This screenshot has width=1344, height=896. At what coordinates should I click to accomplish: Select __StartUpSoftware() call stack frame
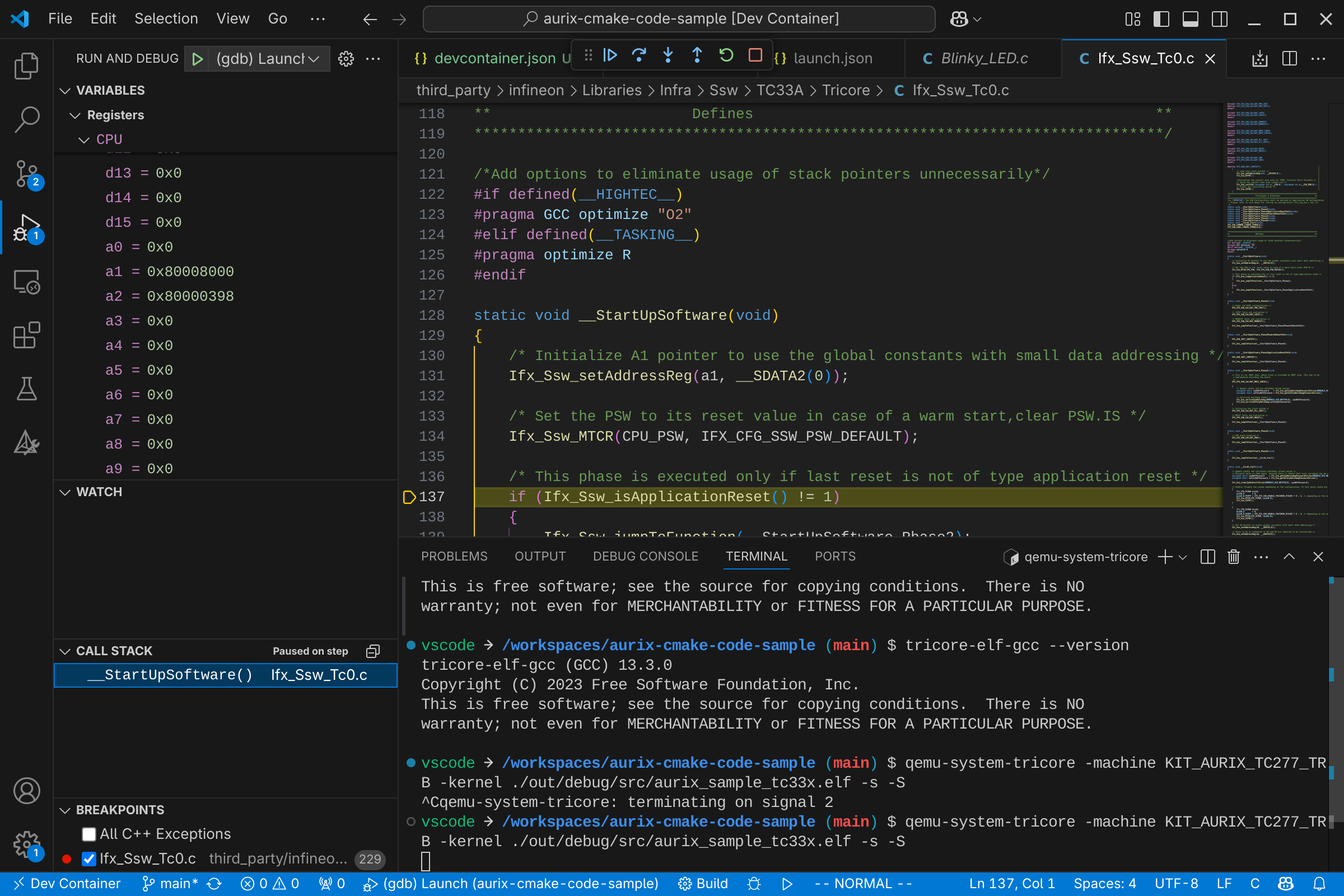point(226,675)
